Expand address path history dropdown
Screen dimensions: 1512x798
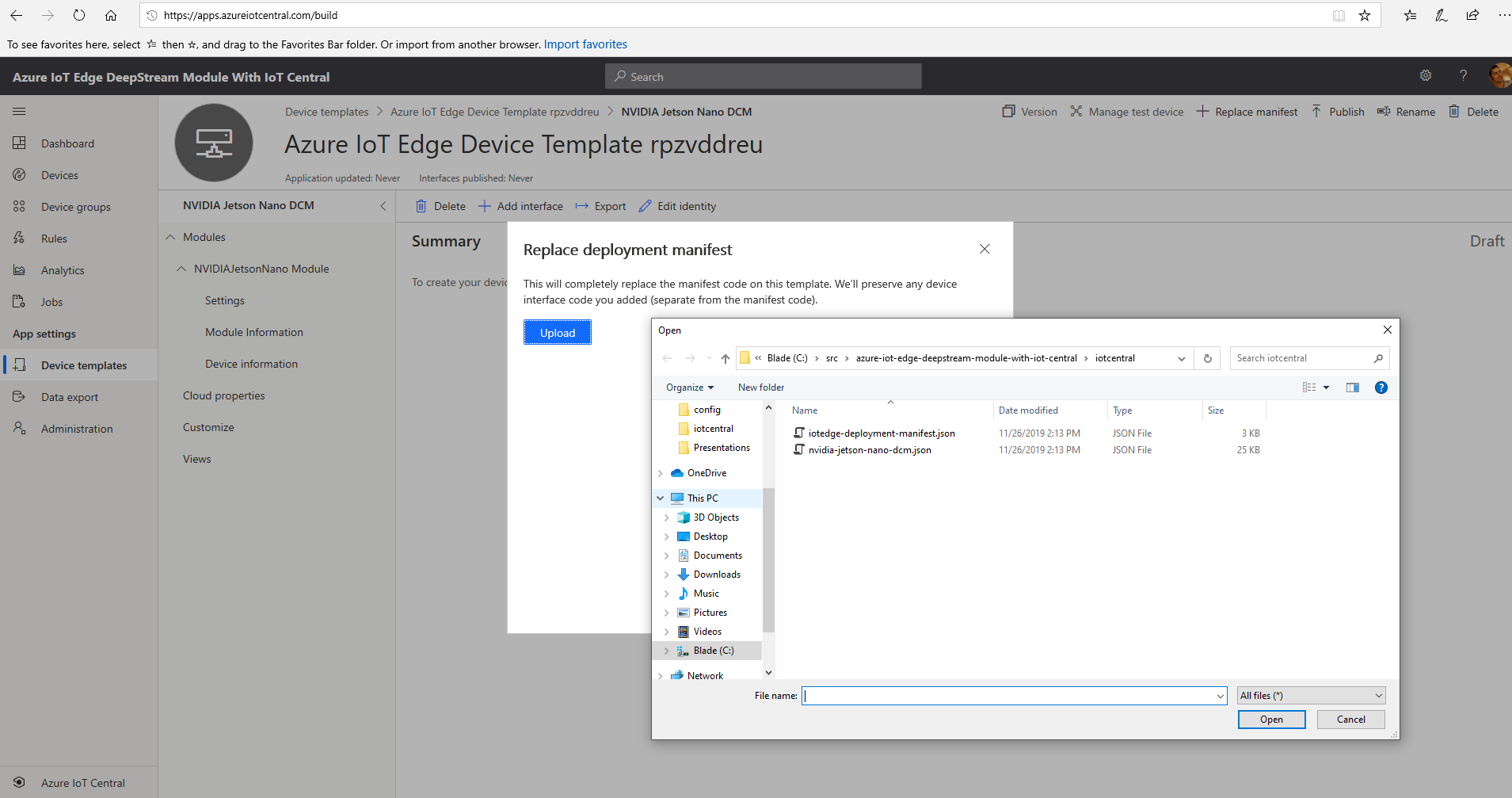pyautogui.click(x=1182, y=358)
